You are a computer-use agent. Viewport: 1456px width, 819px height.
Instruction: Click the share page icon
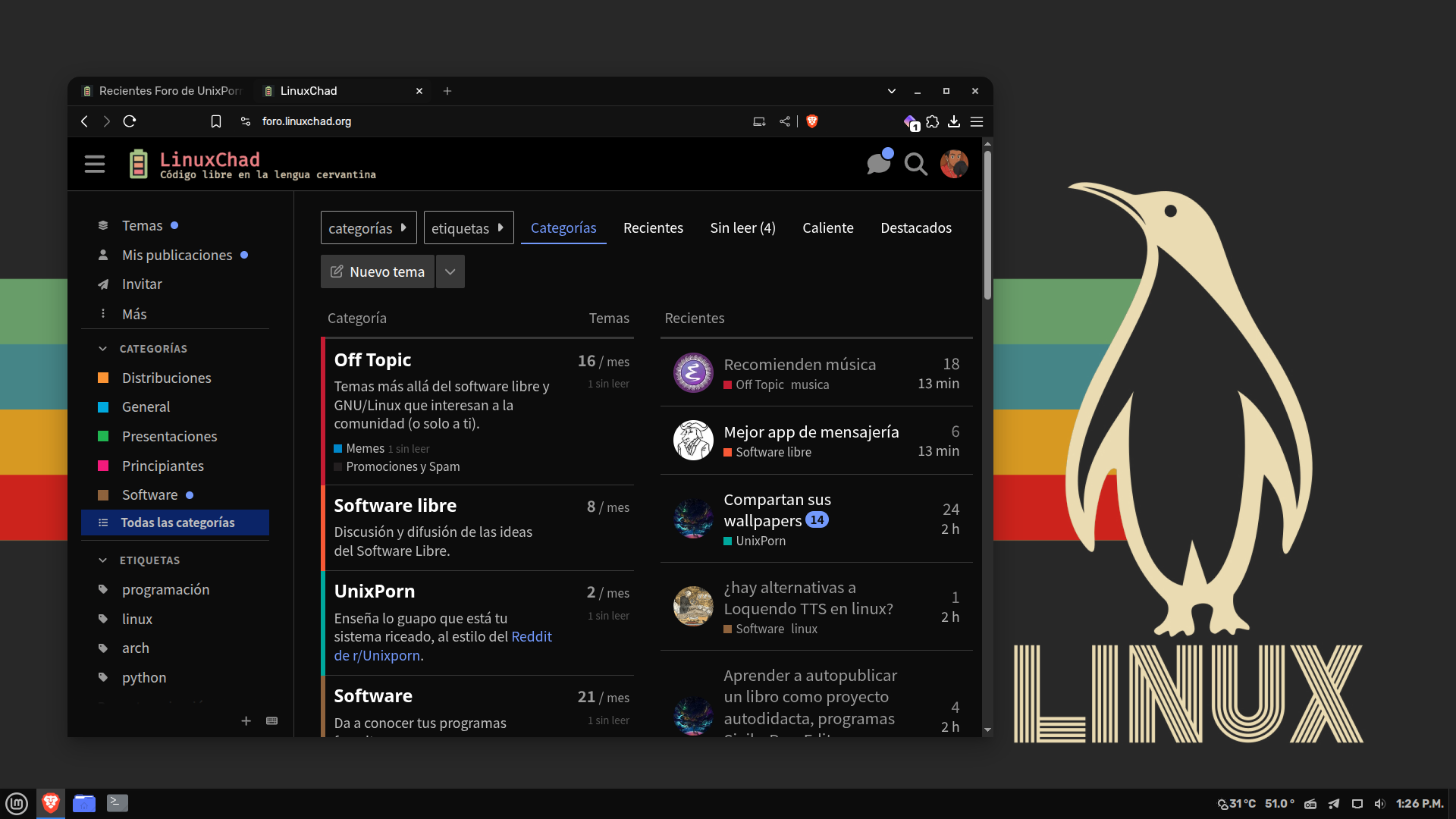pos(785,121)
